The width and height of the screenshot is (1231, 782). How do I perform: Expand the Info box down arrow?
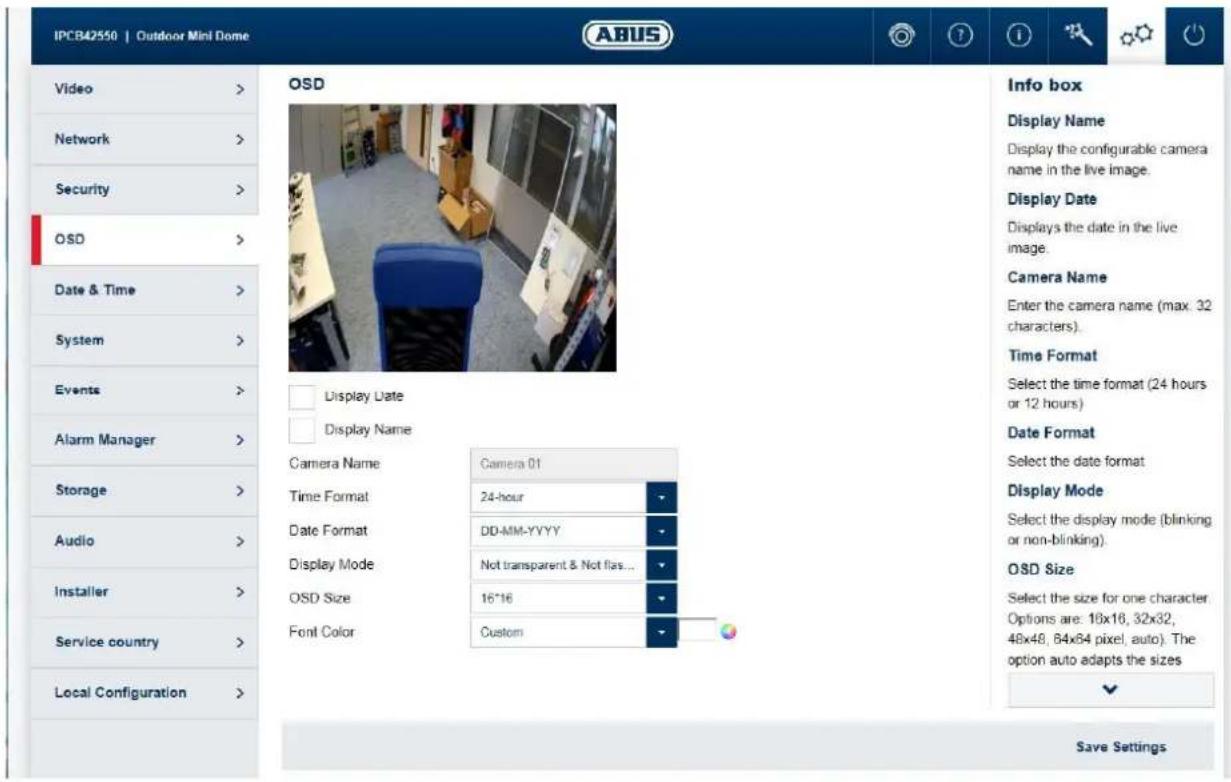[x=1110, y=690]
